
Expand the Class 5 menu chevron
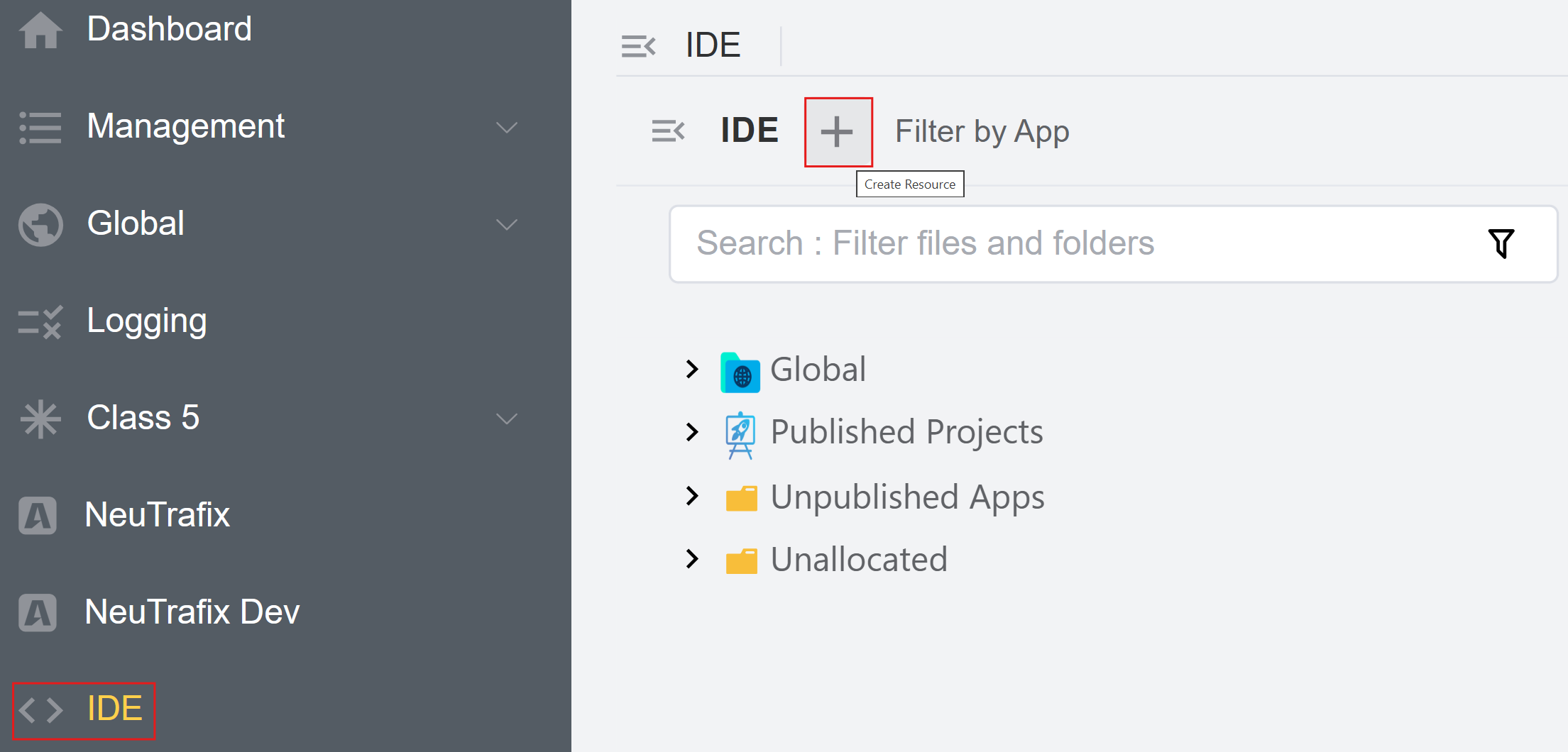click(506, 419)
